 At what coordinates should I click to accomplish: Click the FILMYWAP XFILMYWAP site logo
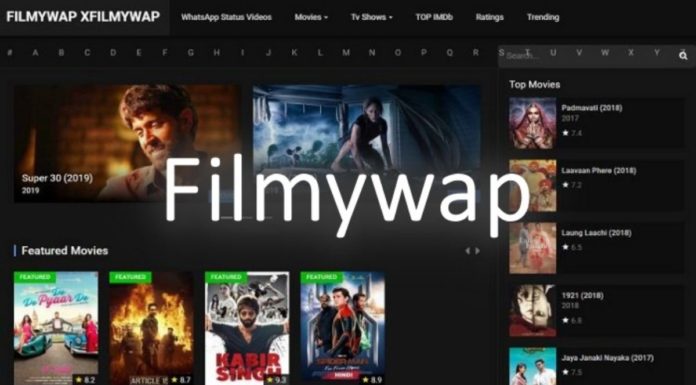[x=83, y=17]
